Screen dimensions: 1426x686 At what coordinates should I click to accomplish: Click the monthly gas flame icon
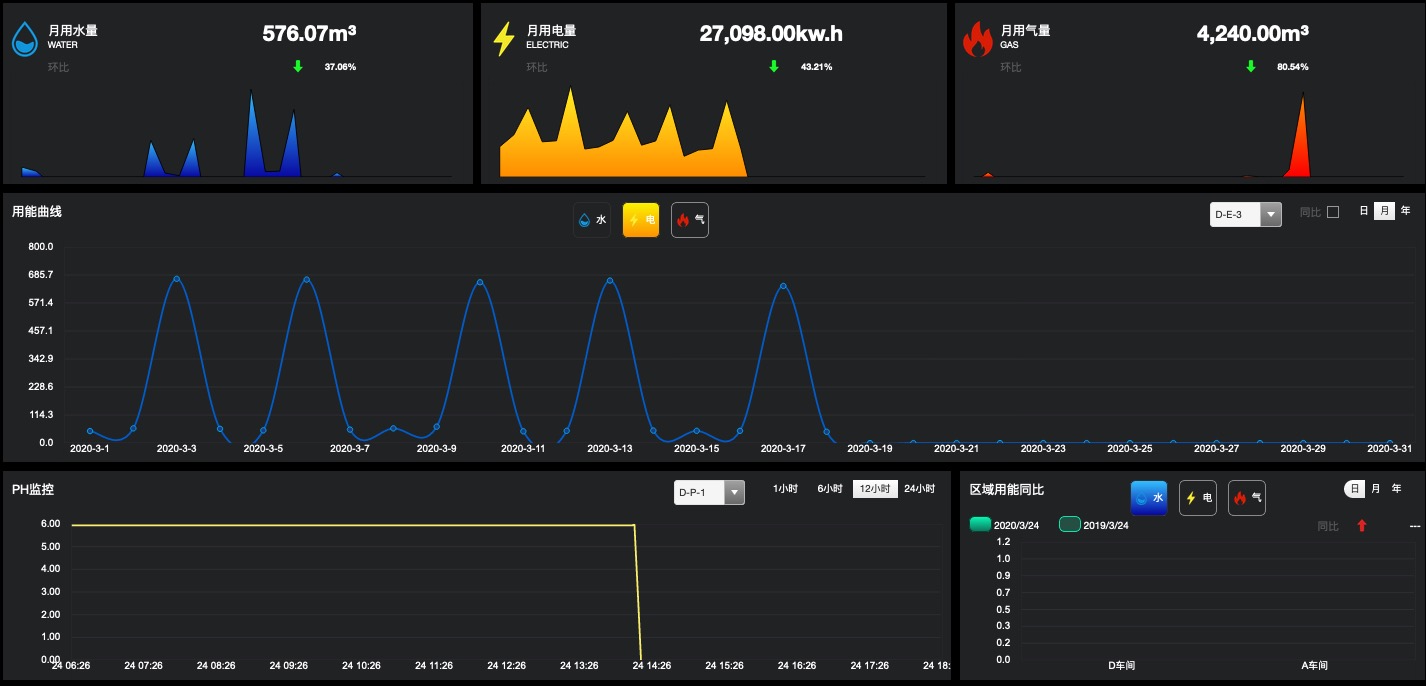[977, 40]
